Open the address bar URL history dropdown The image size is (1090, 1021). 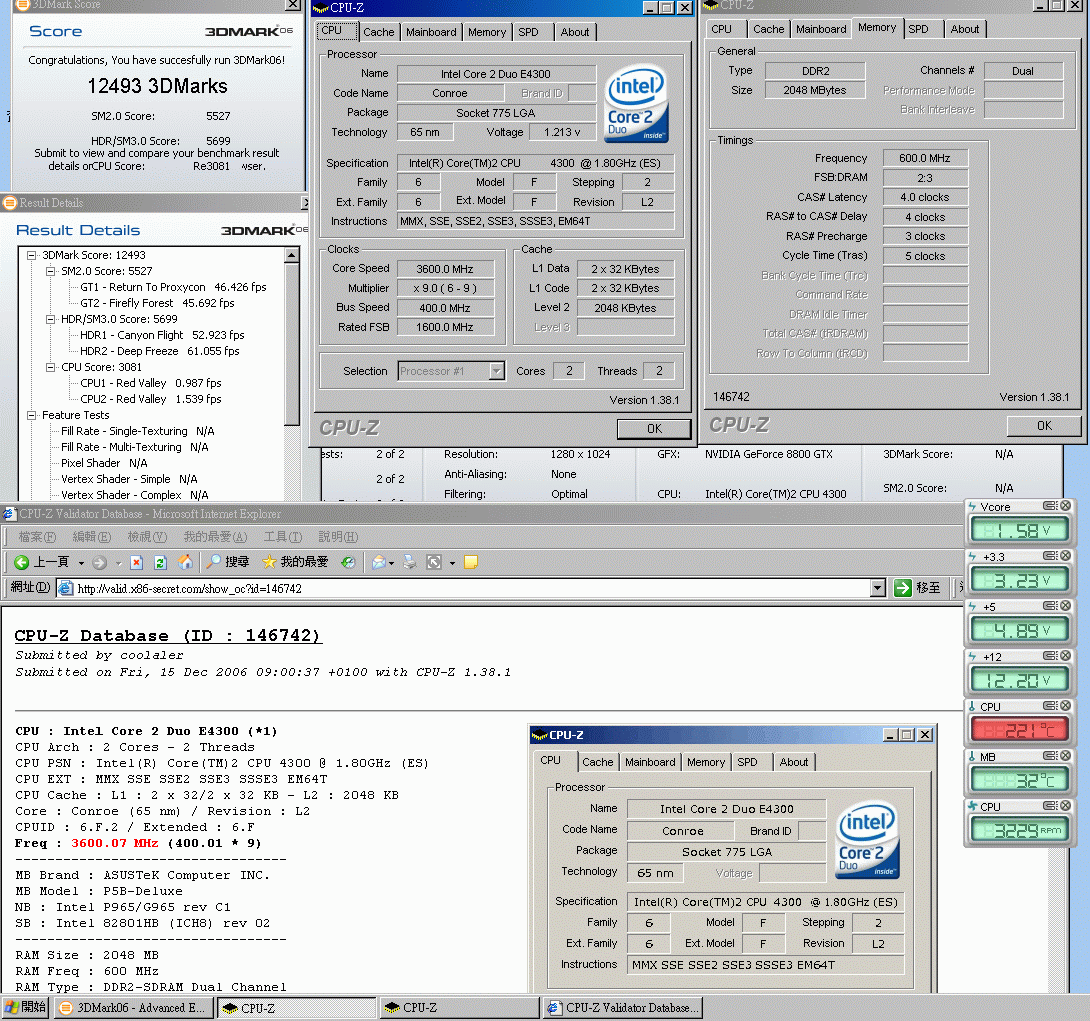[x=878, y=588]
